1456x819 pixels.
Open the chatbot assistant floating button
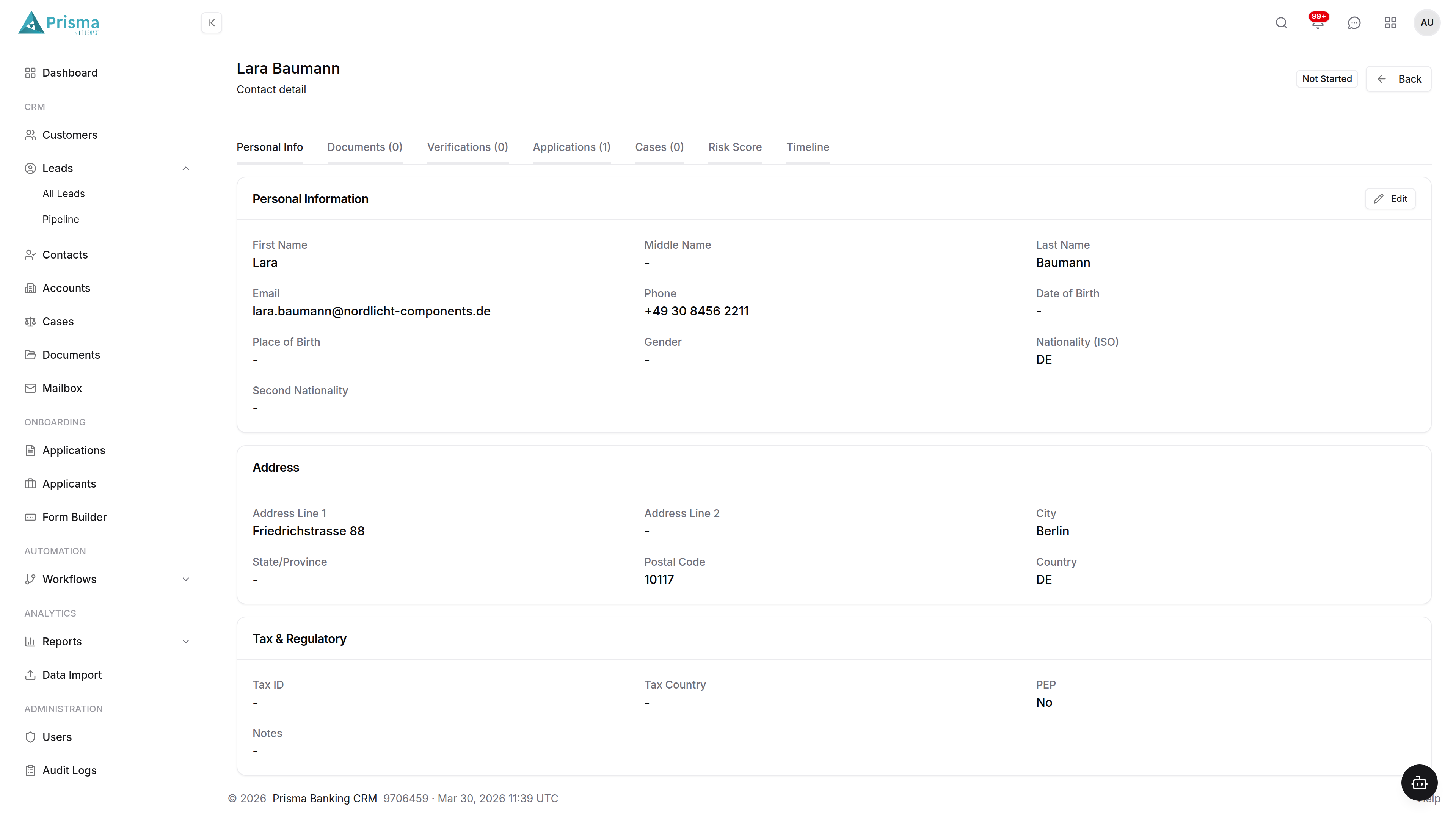tap(1419, 783)
